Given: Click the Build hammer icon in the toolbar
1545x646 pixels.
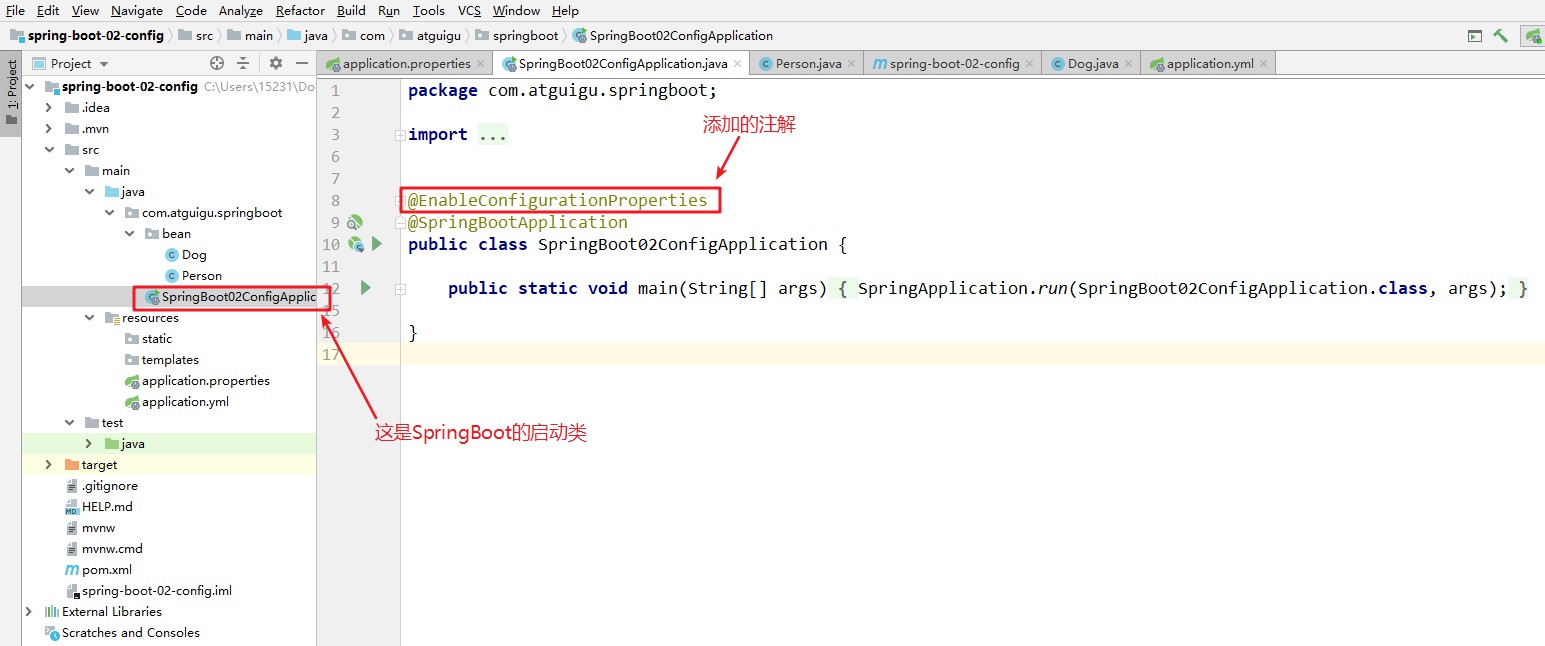Looking at the screenshot, I should [x=1500, y=35].
